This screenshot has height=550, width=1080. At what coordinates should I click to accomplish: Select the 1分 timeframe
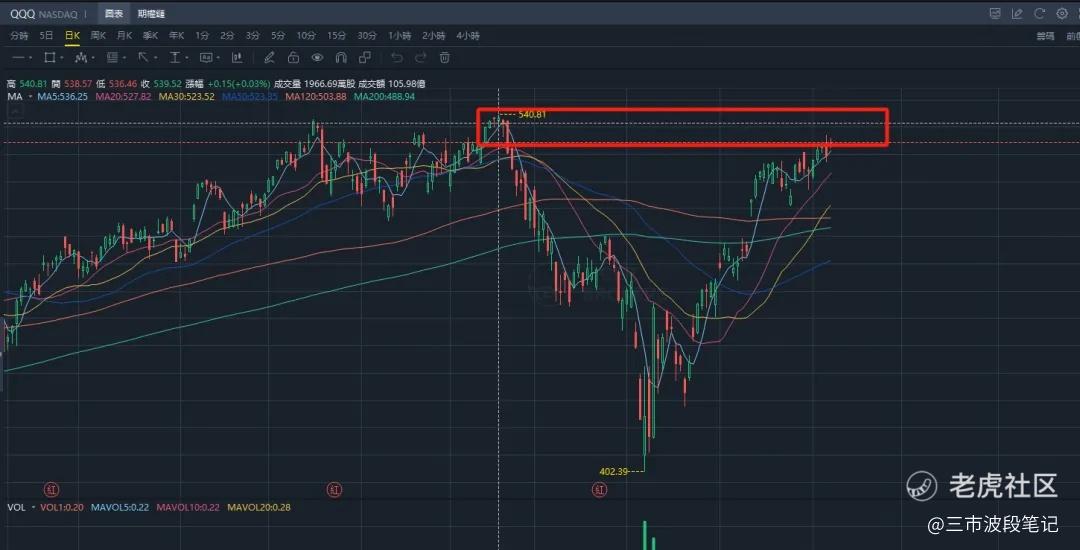[x=202, y=36]
